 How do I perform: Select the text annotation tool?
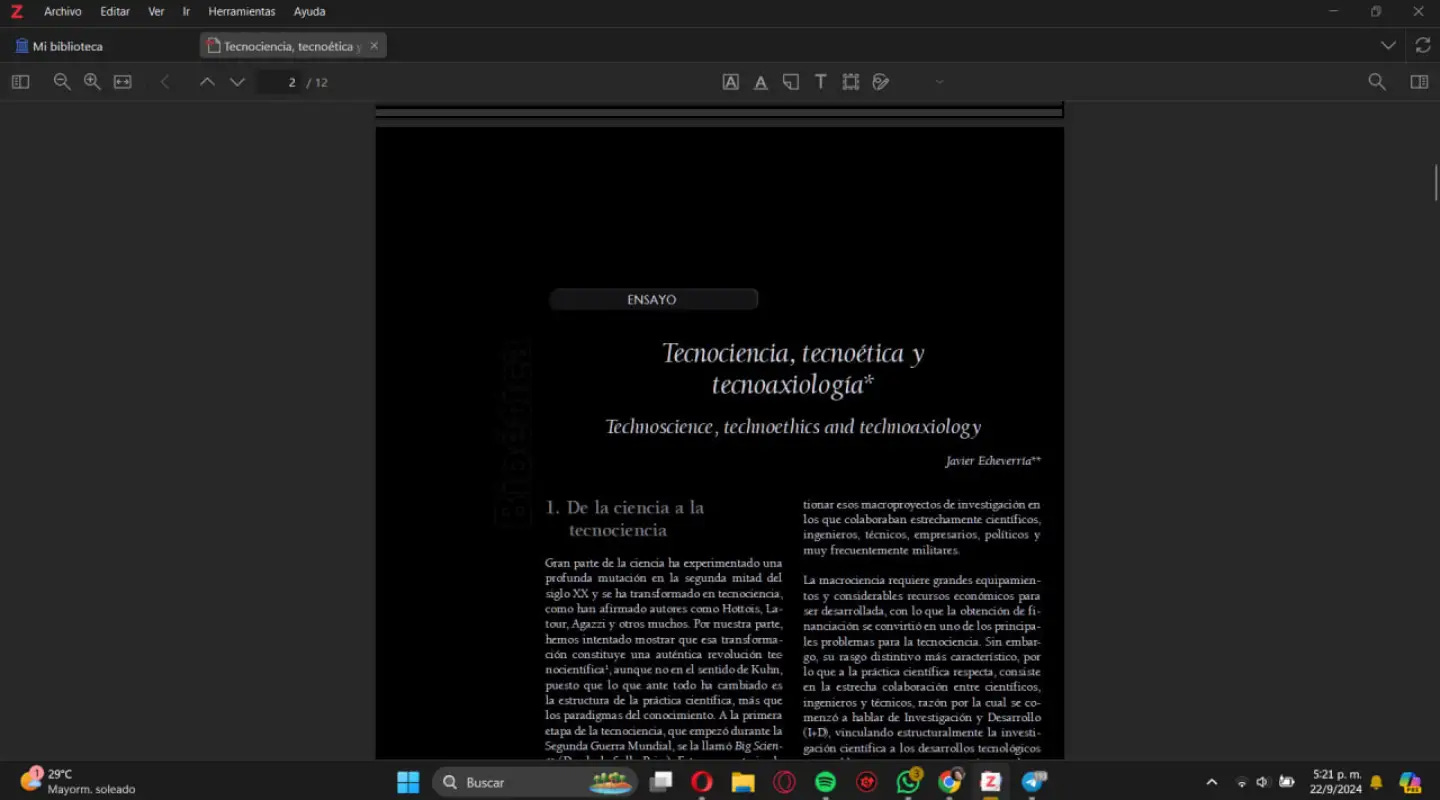[820, 81]
